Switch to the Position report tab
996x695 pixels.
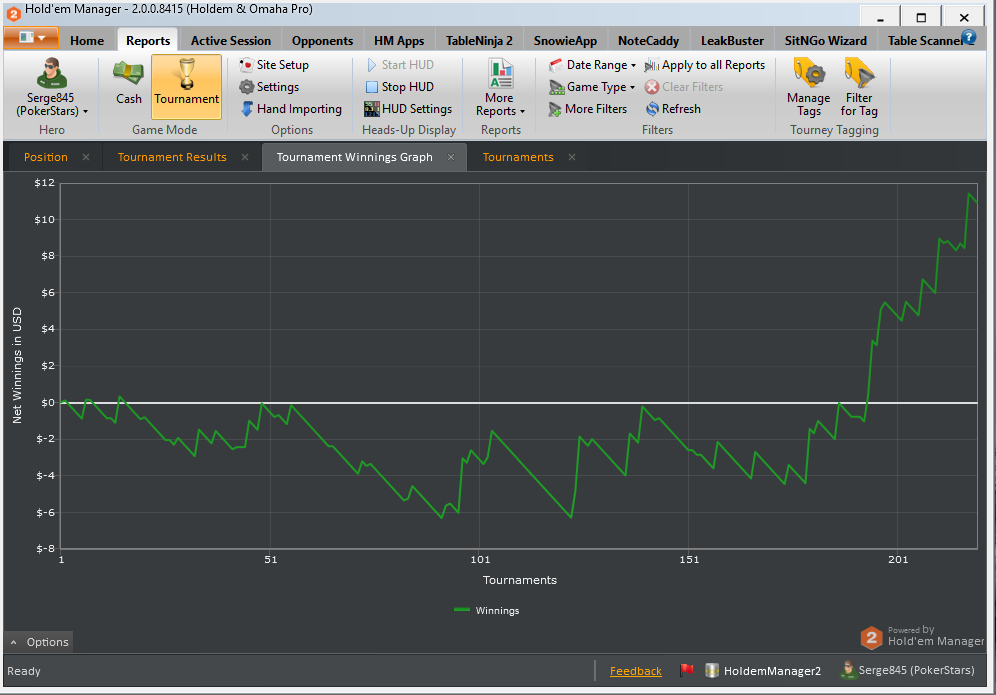click(46, 157)
